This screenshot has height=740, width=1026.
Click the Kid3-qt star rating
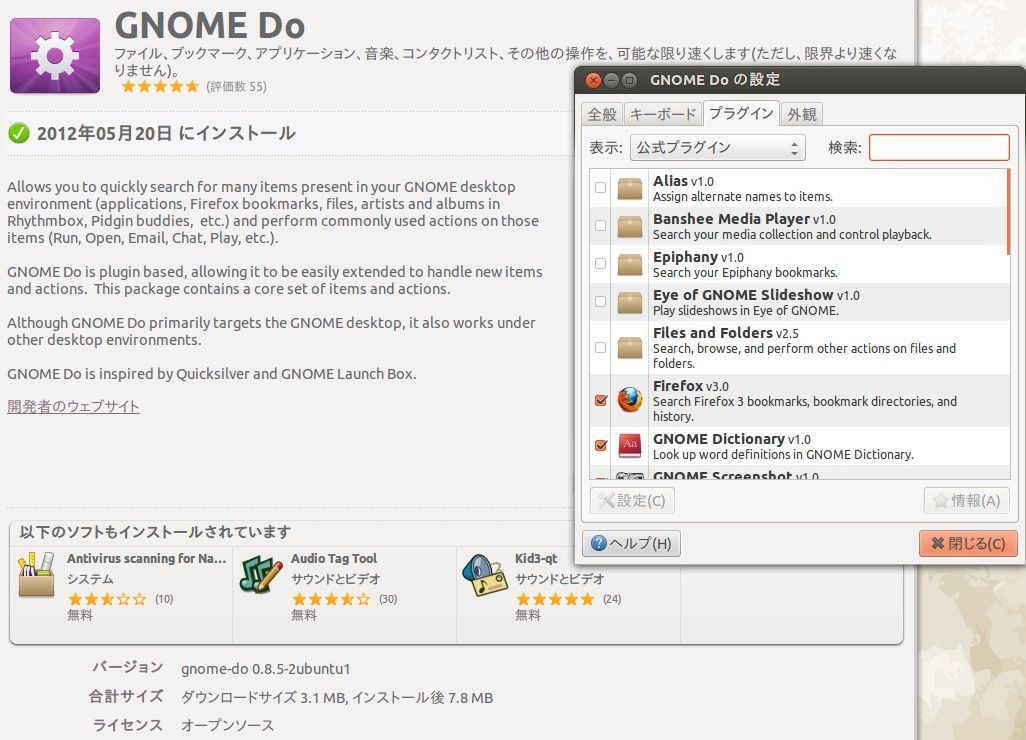click(555, 599)
